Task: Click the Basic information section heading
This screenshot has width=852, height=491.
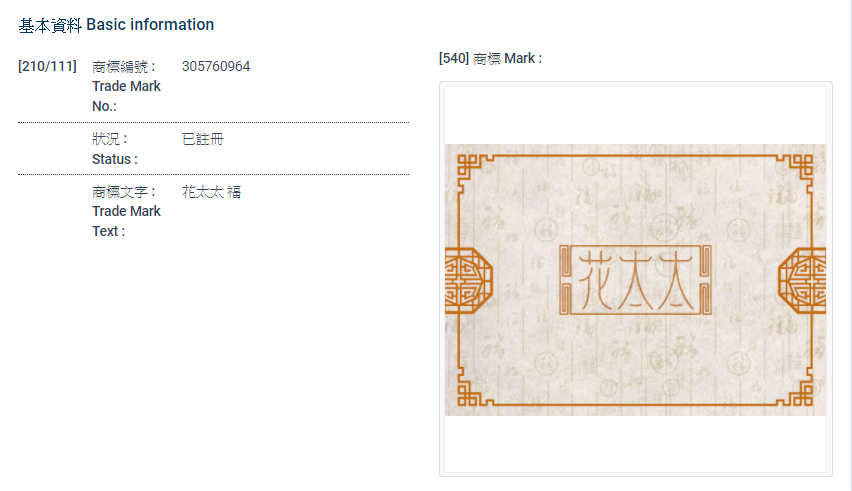Action: tap(116, 24)
